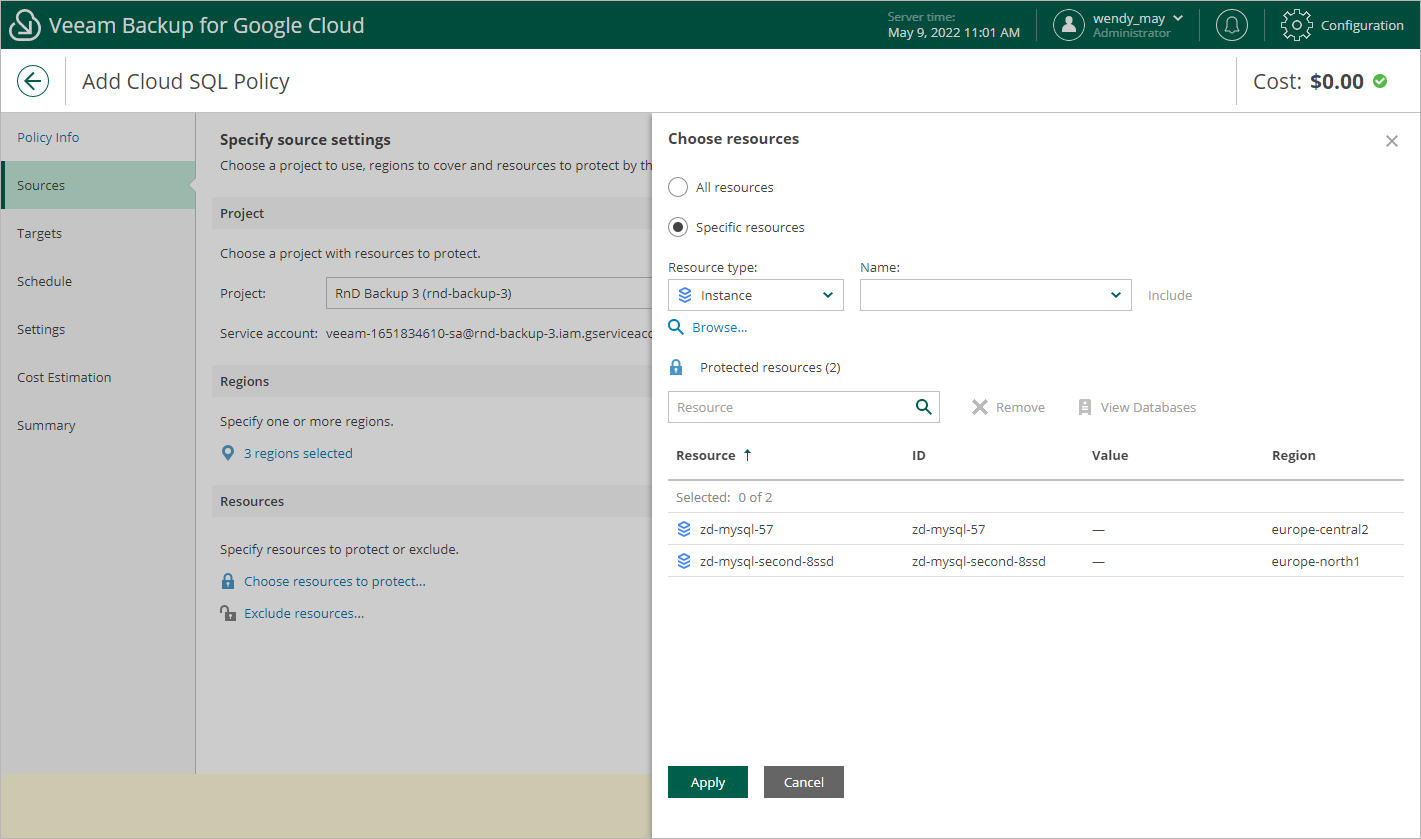Click the Browse magnifier icon
Viewport: 1421px width, 839px height.
(x=676, y=327)
